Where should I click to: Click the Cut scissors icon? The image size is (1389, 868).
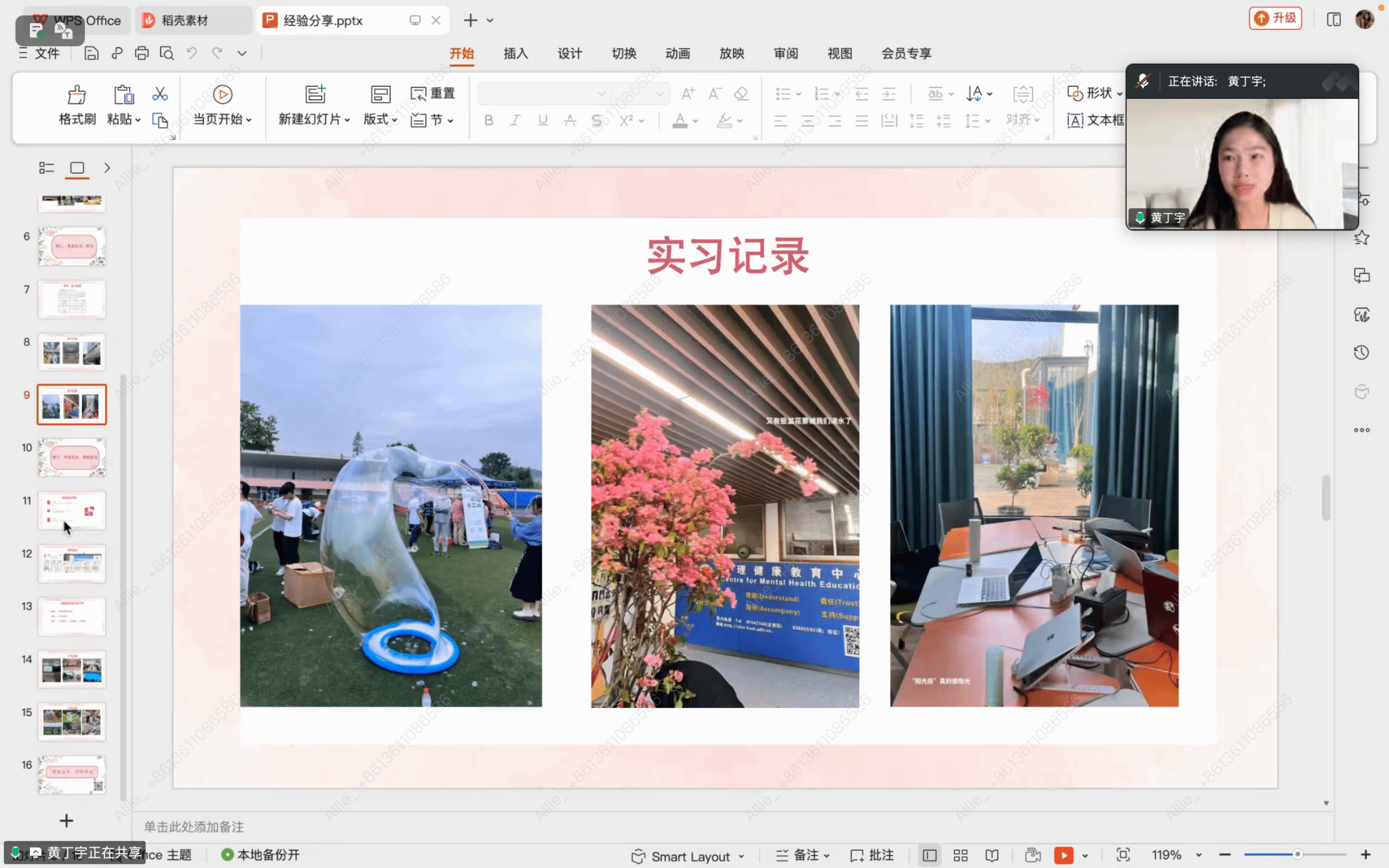pyautogui.click(x=160, y=94)
